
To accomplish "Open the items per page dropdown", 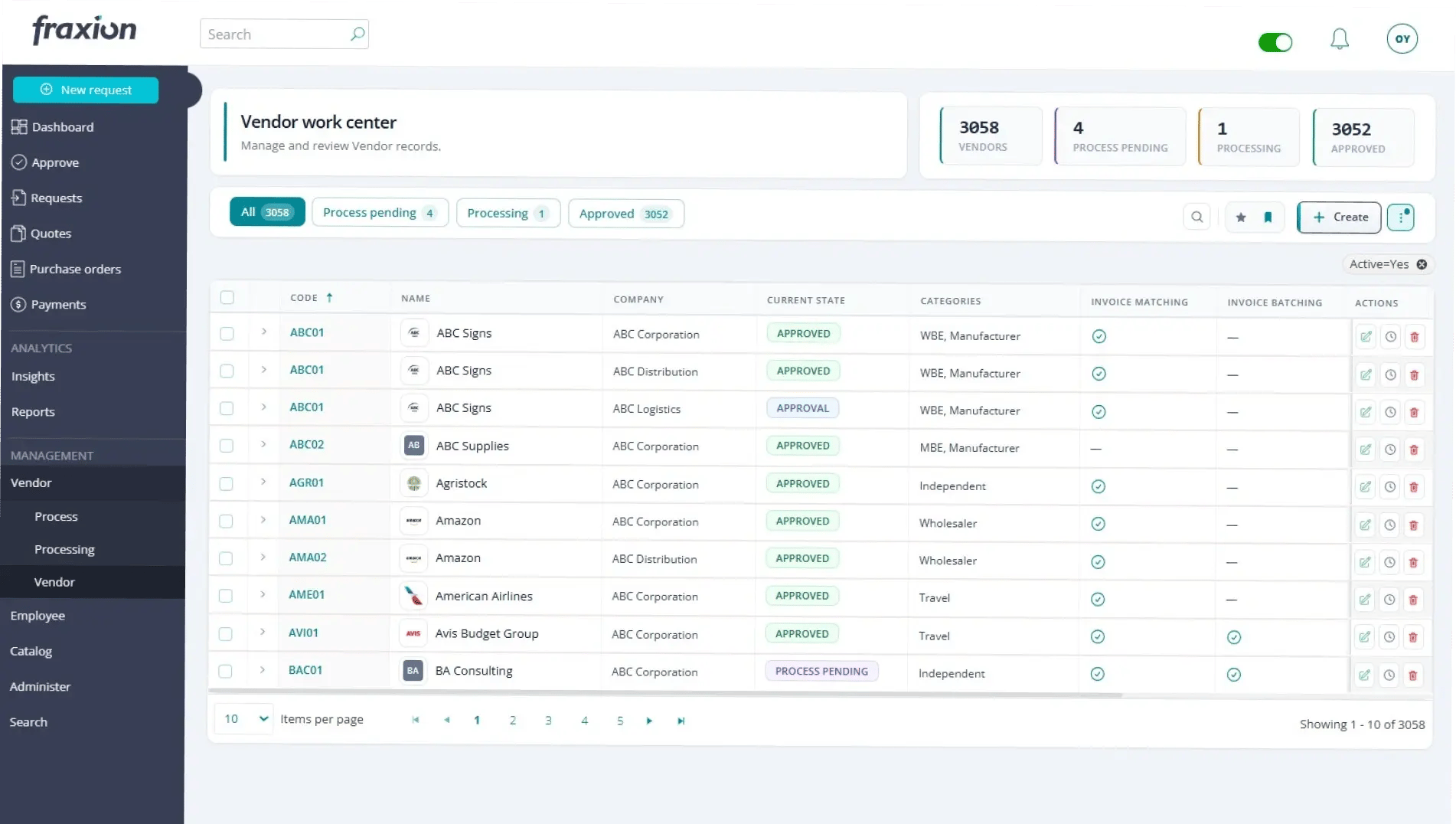I will click(x=243, y=719).
